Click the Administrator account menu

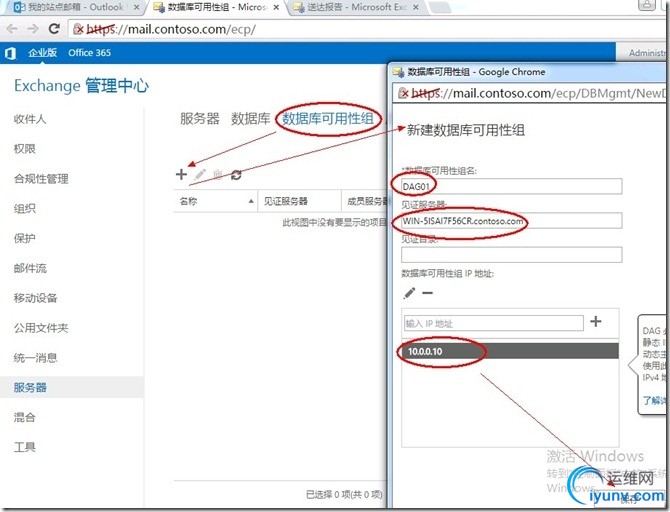click(x=647, y=53)
